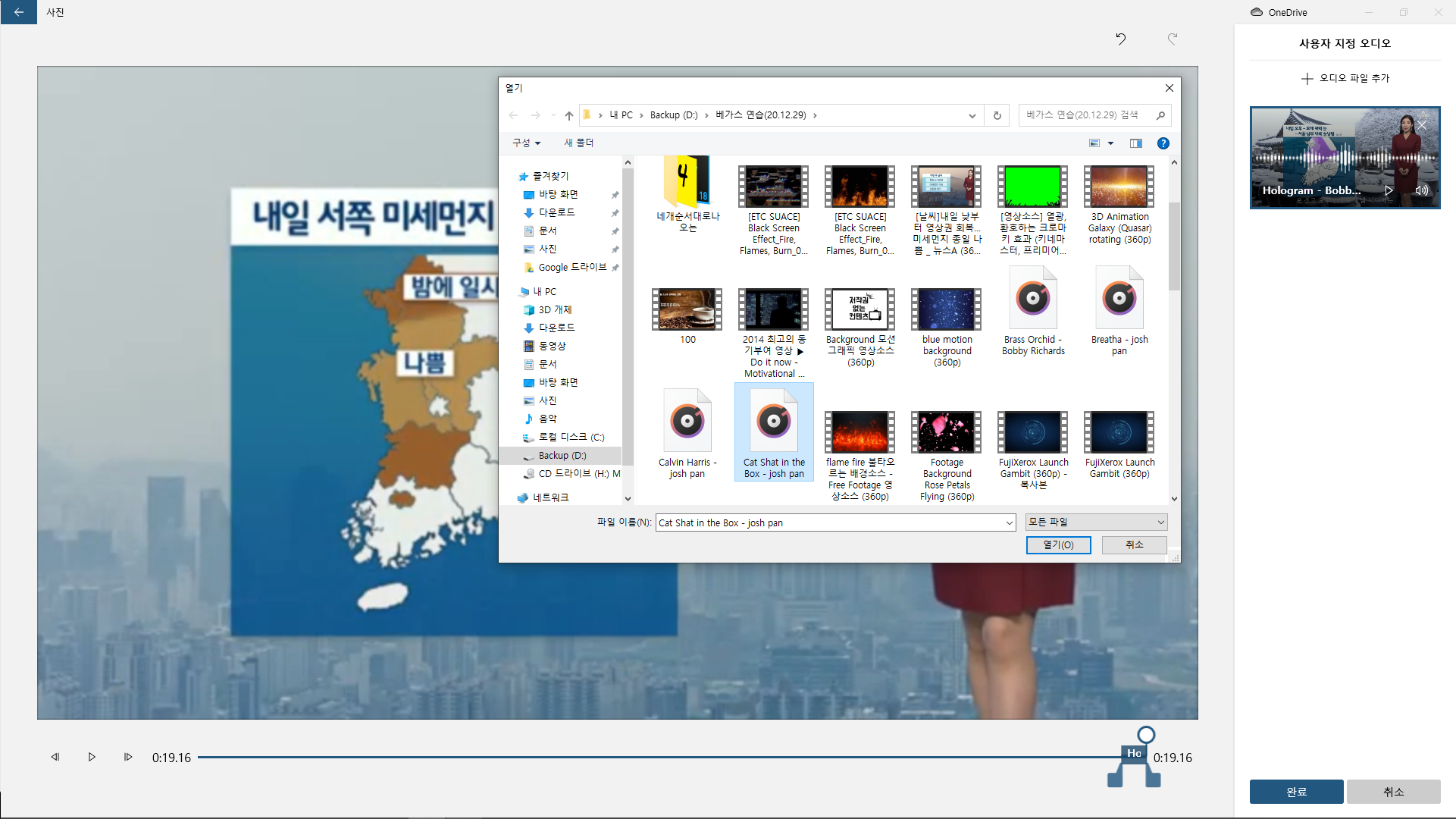Screen dimensions: 1456x819
Task: Step forward one frame
Action: point(128,757)
